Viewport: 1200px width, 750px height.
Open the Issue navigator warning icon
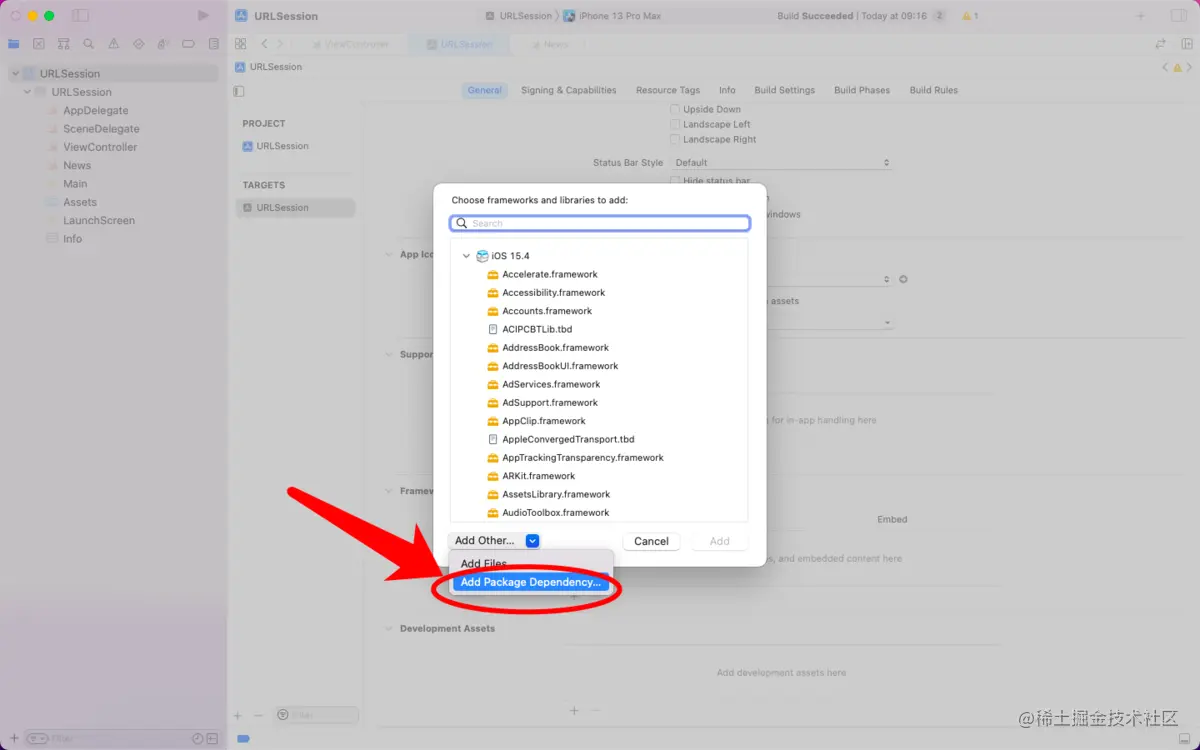pos(114,44)
